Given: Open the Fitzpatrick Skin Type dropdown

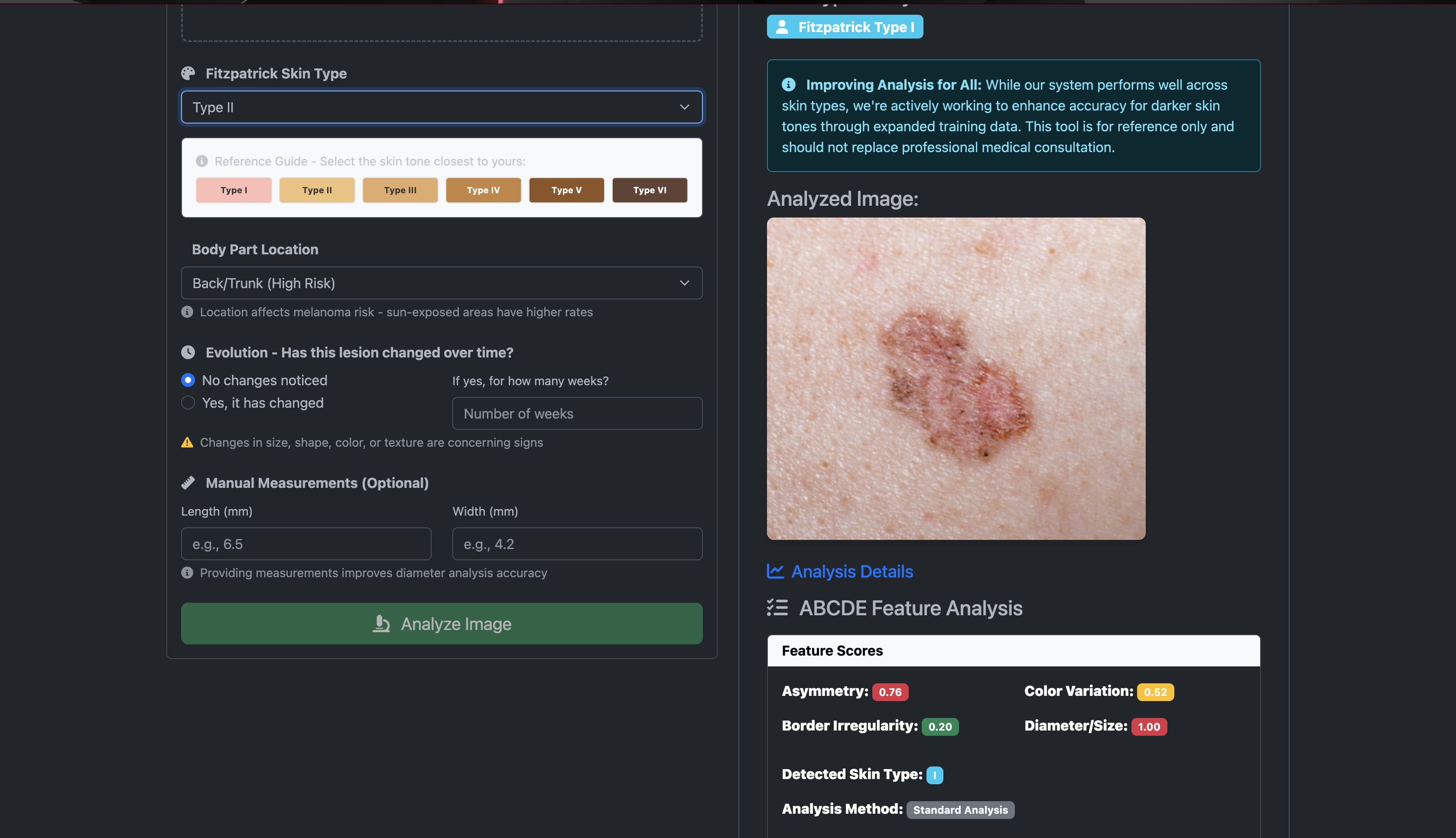Looking at the screenshot, I should click(x=442, y=107).
